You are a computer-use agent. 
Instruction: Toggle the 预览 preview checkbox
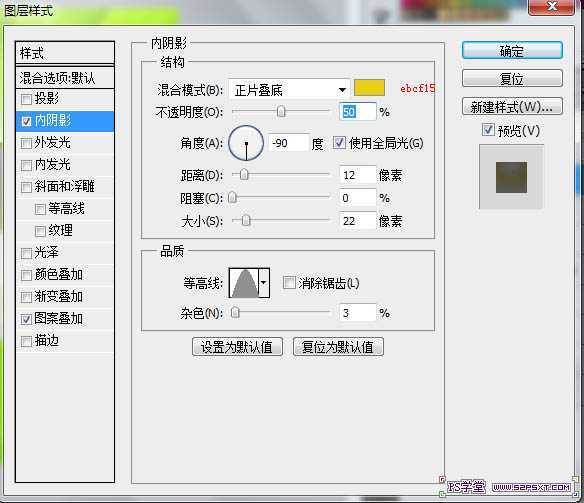[x=488, y=130]
